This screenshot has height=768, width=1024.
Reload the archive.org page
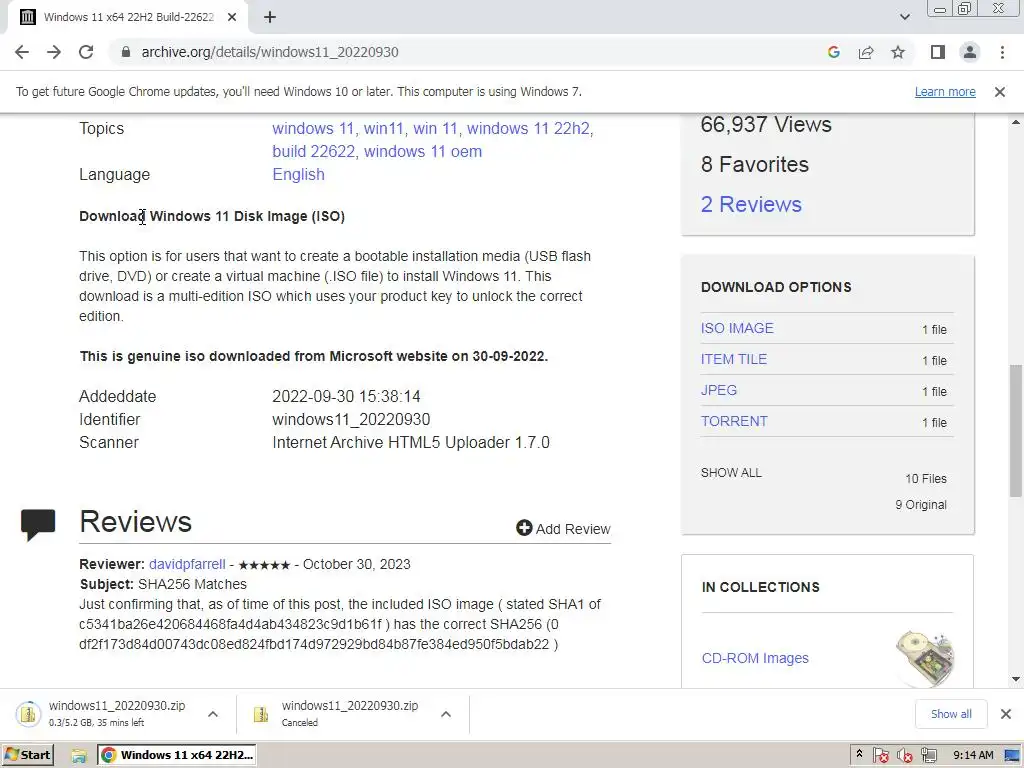click(x=86, y=52)
